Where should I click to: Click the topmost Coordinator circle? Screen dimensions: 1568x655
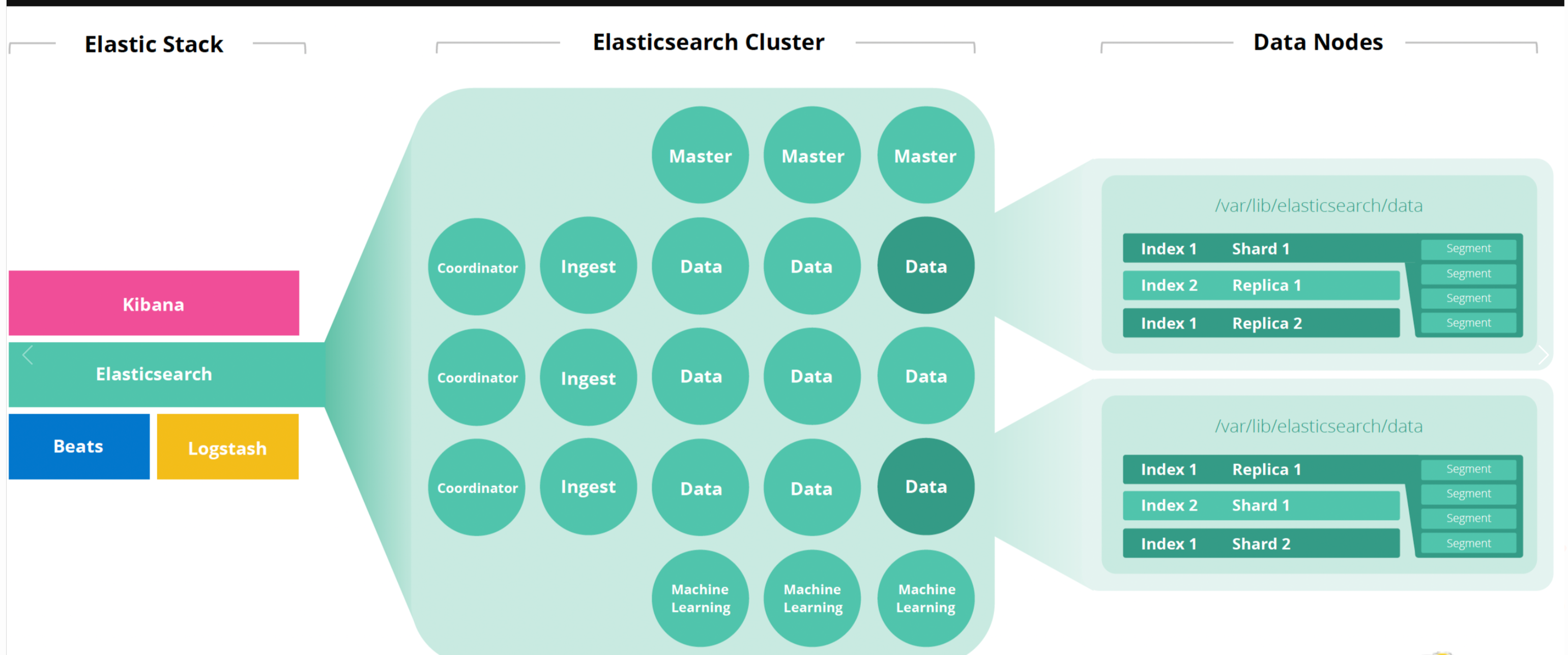[477, 267]
